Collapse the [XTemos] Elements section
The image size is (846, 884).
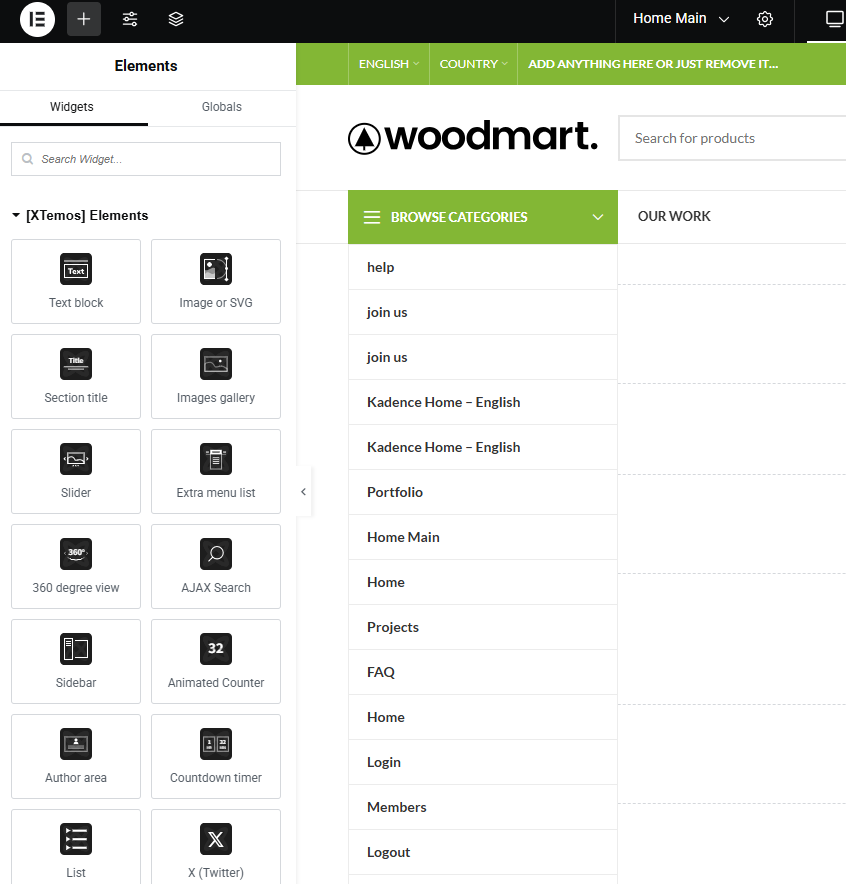[x=80, y=215]
